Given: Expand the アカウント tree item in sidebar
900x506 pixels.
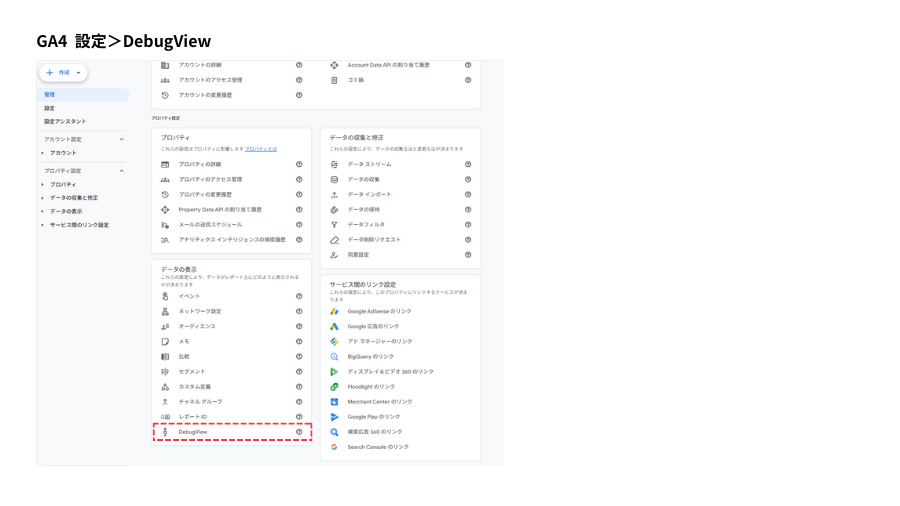Looking at the screenshot, I should pyautogui.click(x=43, y=153).
